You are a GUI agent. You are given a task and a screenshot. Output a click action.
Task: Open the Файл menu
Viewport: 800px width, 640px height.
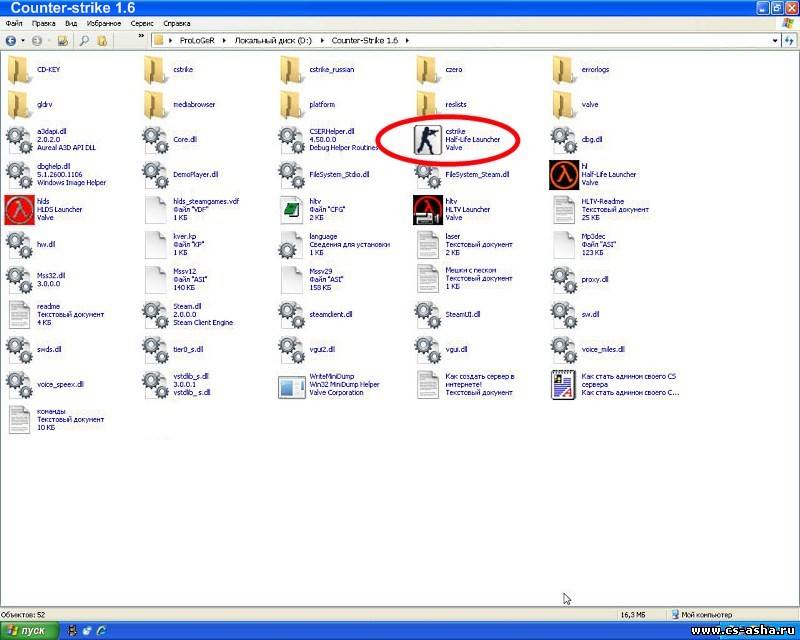pyautogui.click(x=14, y=22)
